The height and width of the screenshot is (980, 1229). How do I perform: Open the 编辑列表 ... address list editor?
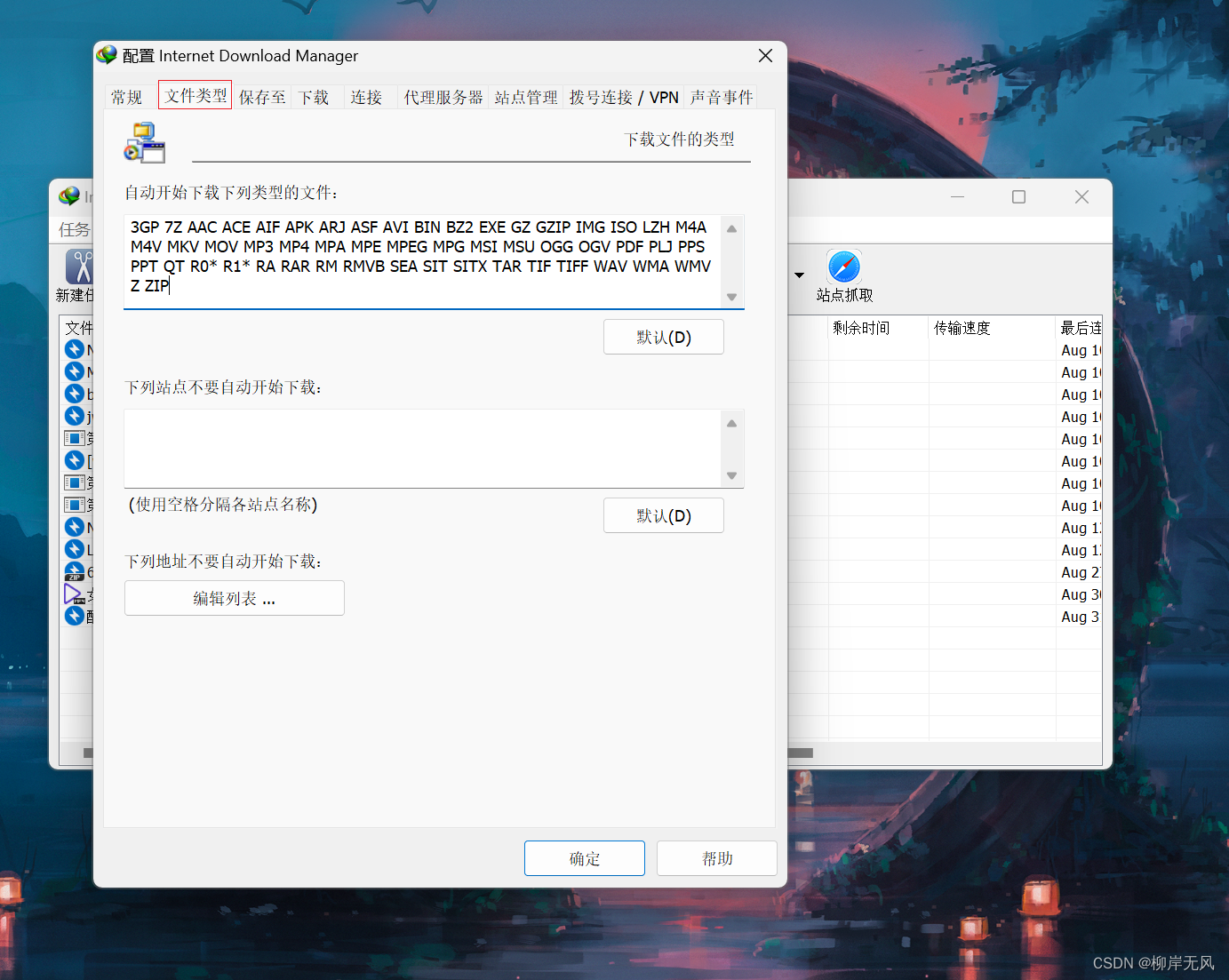(235, 598)
